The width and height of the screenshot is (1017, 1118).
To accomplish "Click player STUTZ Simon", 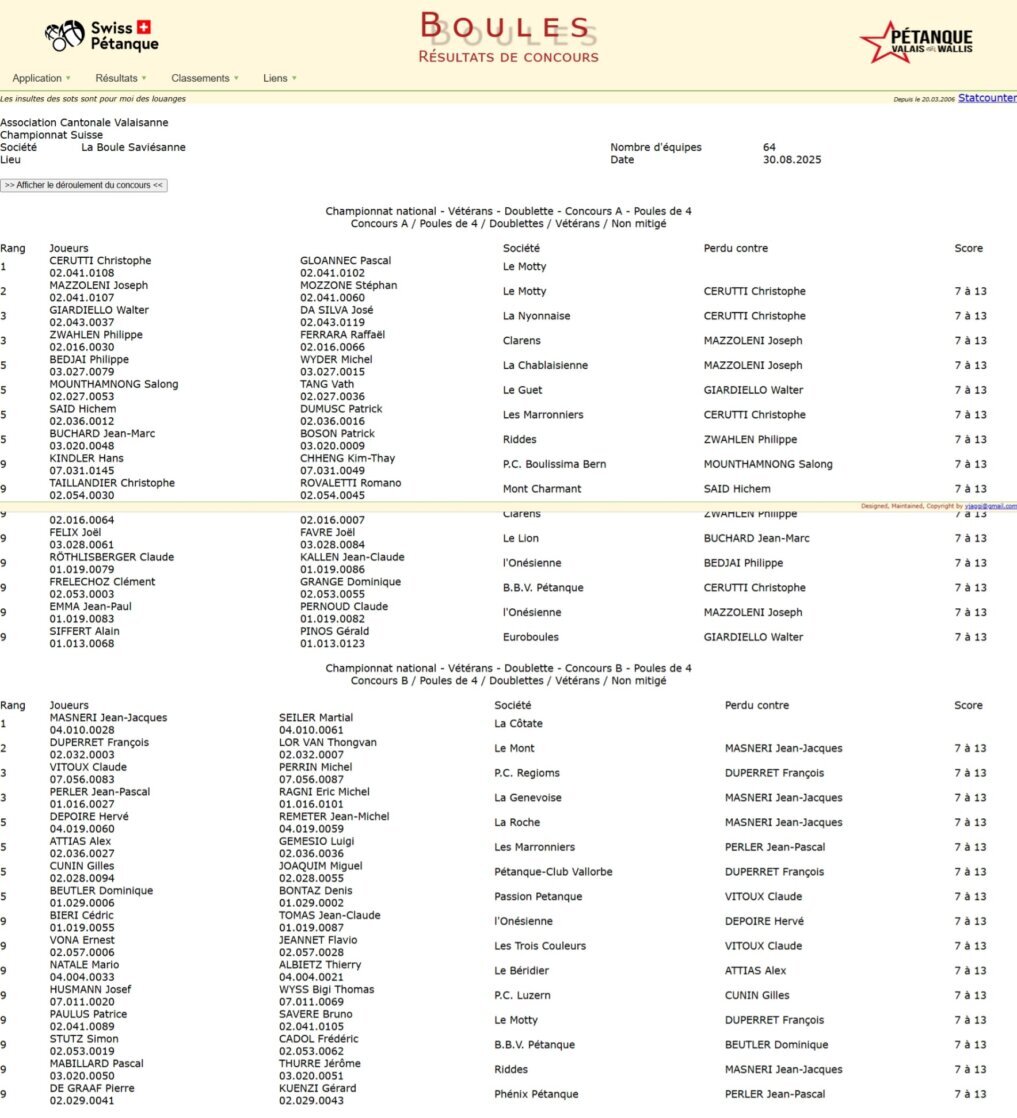I will point(84,1040).
